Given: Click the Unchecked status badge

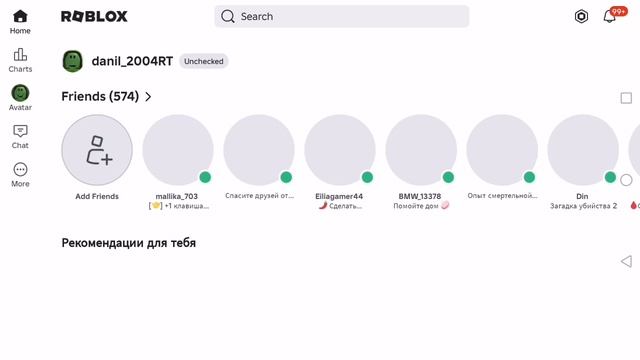Looking at the screenshot, I should pyautogui.click(x=204, y=61).
